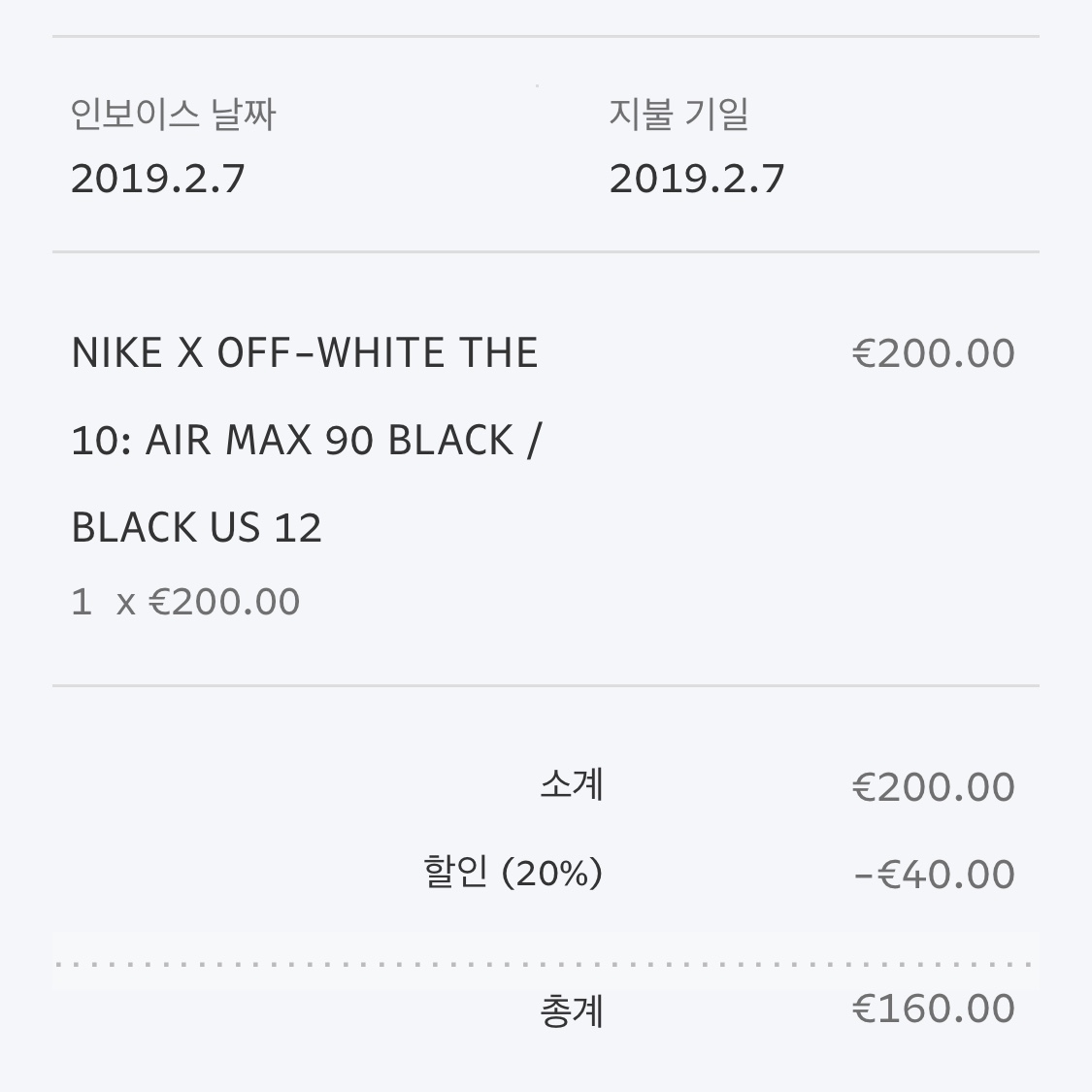Click the "10: AIR MAX 90 BLACK /" line

click(x=306, y=441)
